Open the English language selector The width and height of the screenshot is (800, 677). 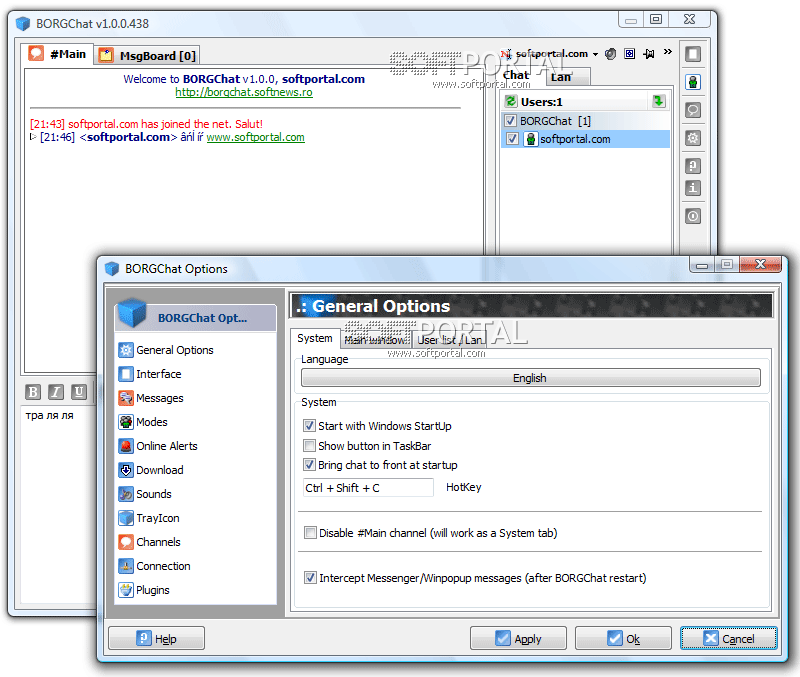531,378
